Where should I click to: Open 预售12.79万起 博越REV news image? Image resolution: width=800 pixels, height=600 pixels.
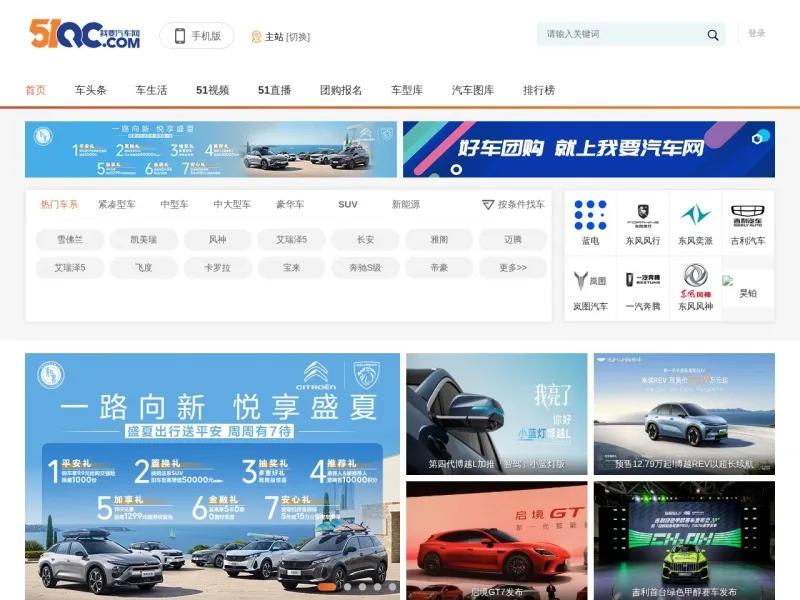[x=684, y=414]
